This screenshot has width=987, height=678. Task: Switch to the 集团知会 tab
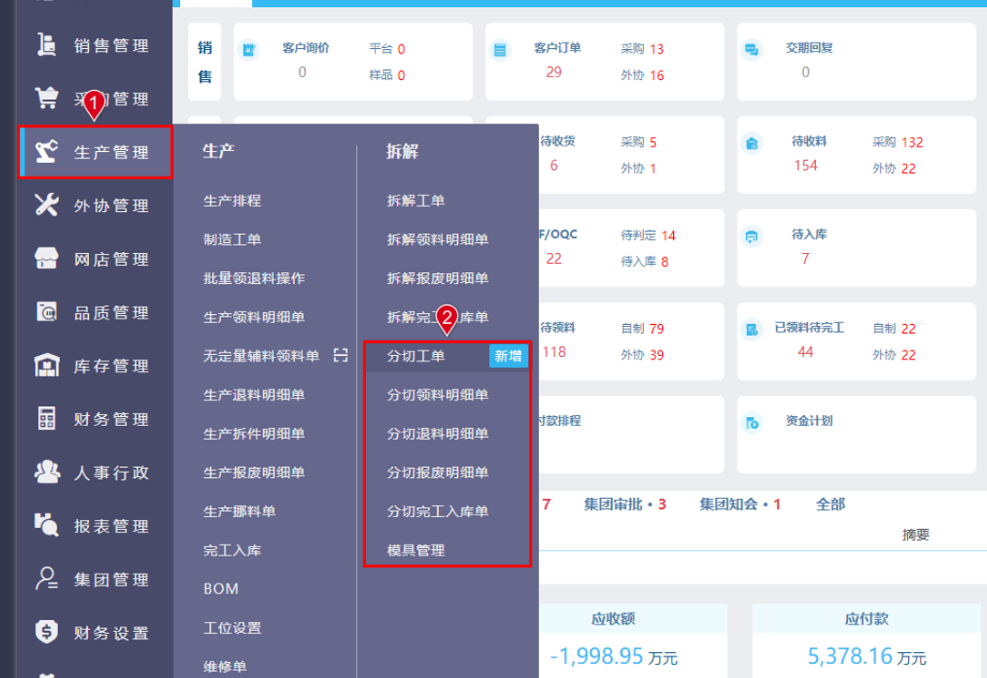(x=740, y=504)
